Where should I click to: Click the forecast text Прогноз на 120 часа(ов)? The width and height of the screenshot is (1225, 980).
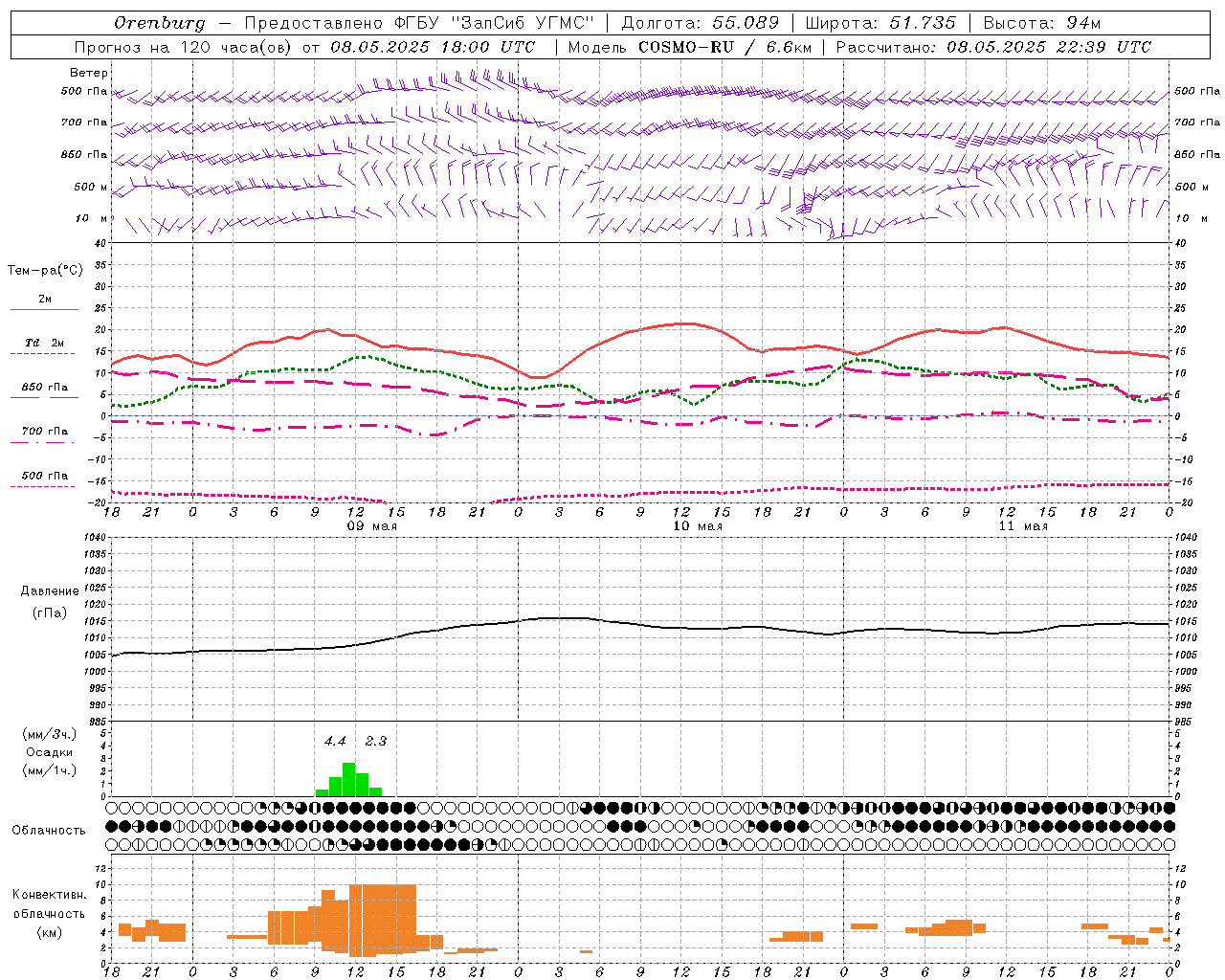(x=184, y=47)
